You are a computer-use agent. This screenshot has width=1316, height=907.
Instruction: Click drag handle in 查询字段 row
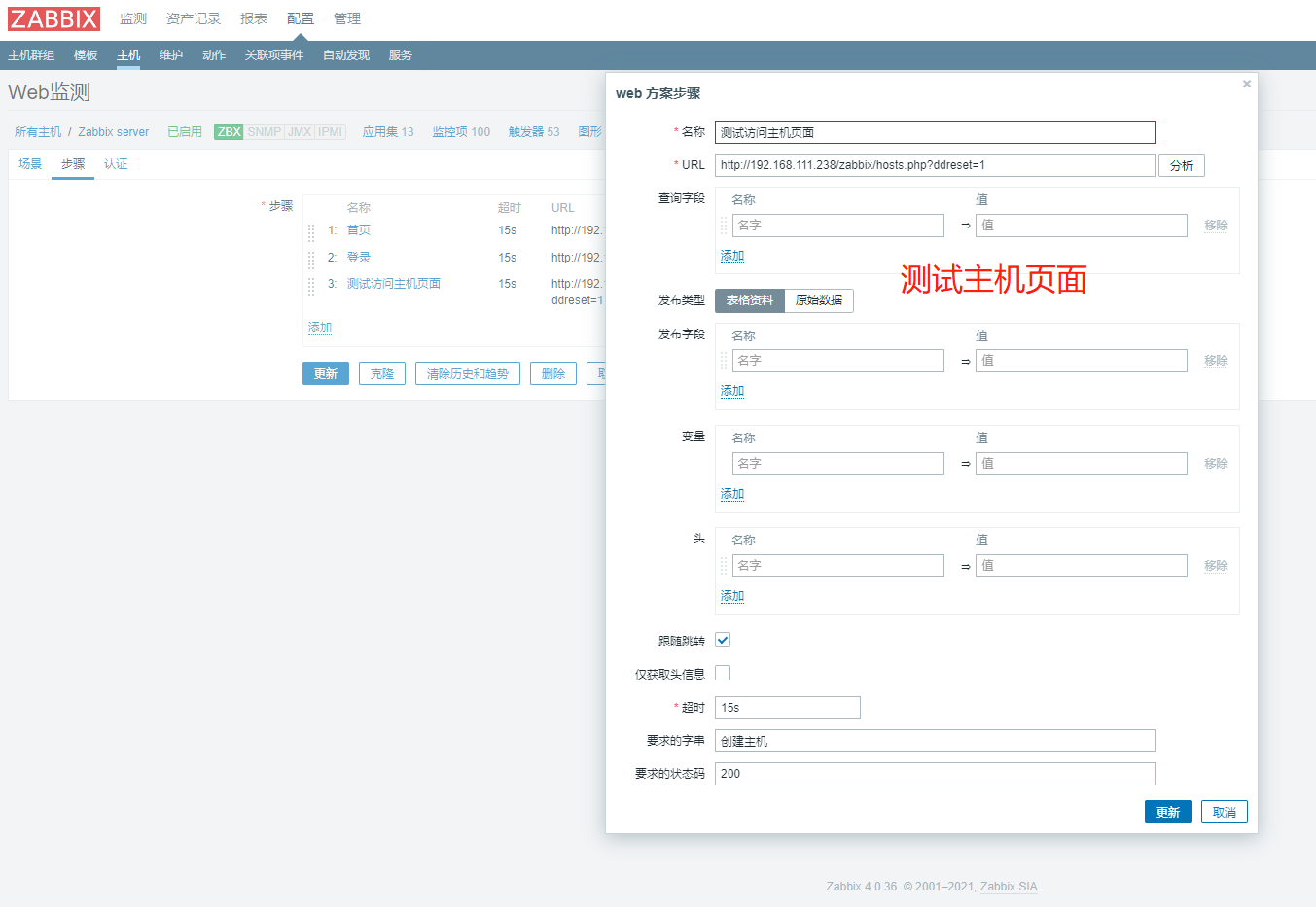724,226
